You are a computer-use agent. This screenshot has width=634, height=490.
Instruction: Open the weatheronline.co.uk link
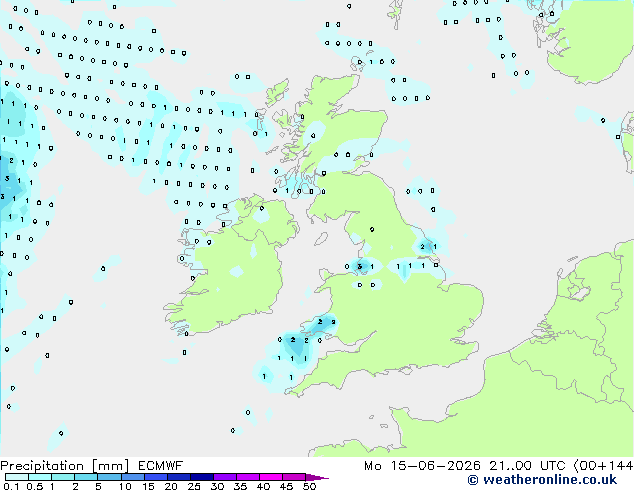542,480
